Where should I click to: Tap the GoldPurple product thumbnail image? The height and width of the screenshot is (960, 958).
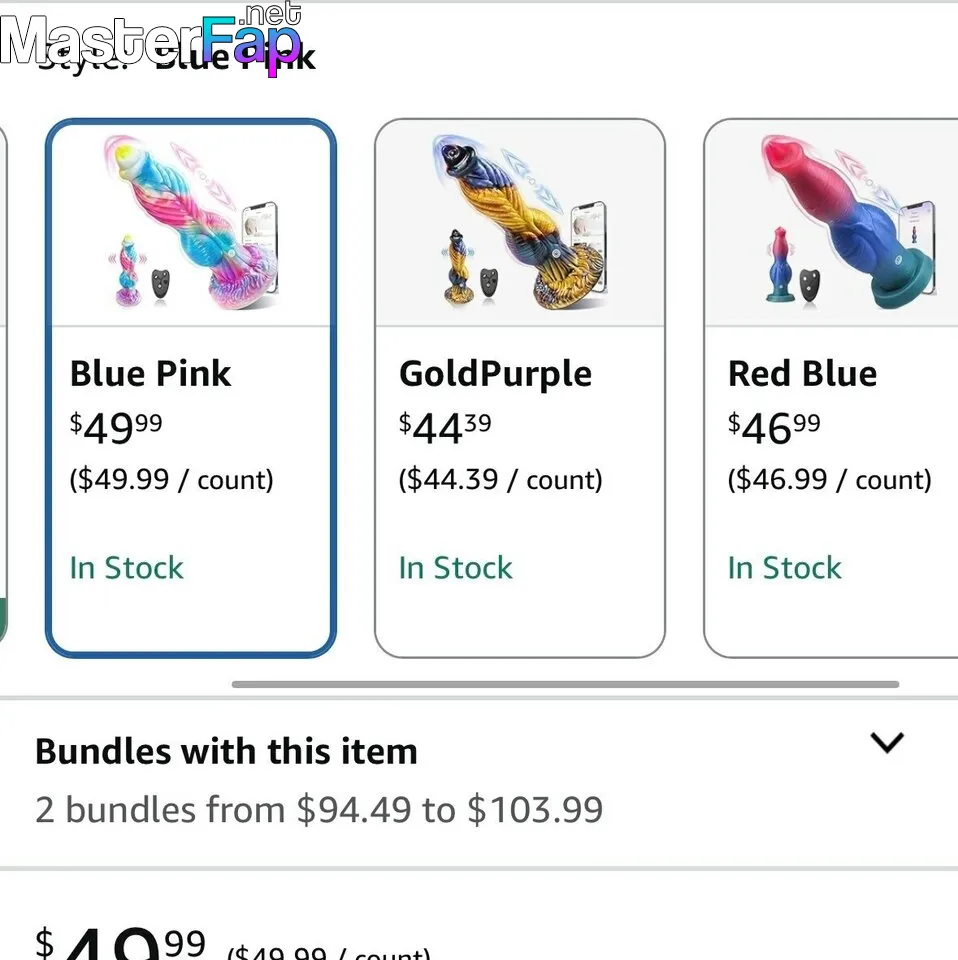pyautogui.click(x=519, y=225)
